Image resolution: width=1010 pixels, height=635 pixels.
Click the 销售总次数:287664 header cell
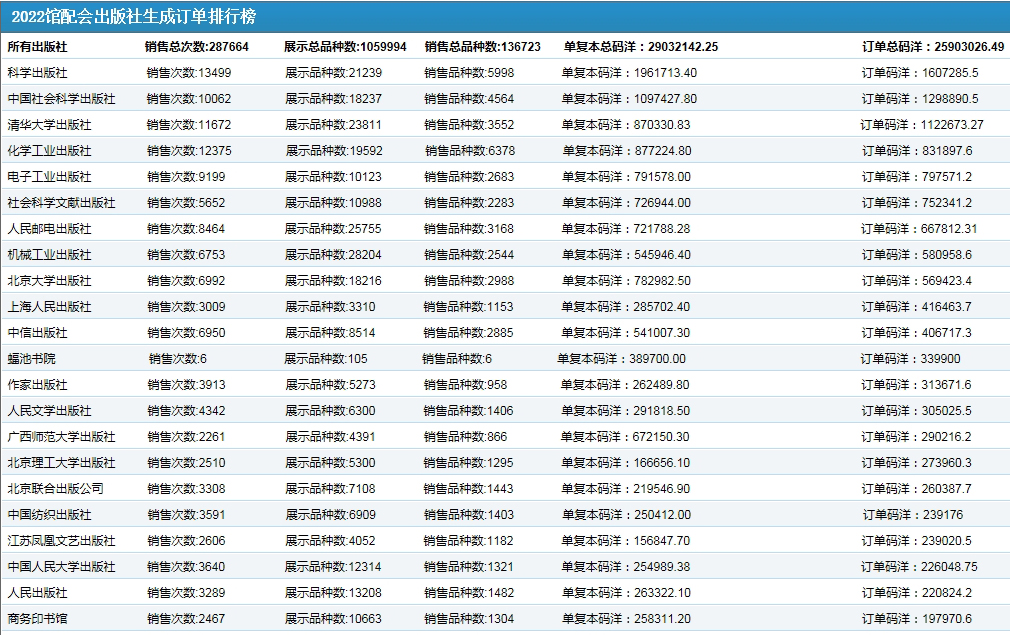pyautogui.click(x=196, y=47)
